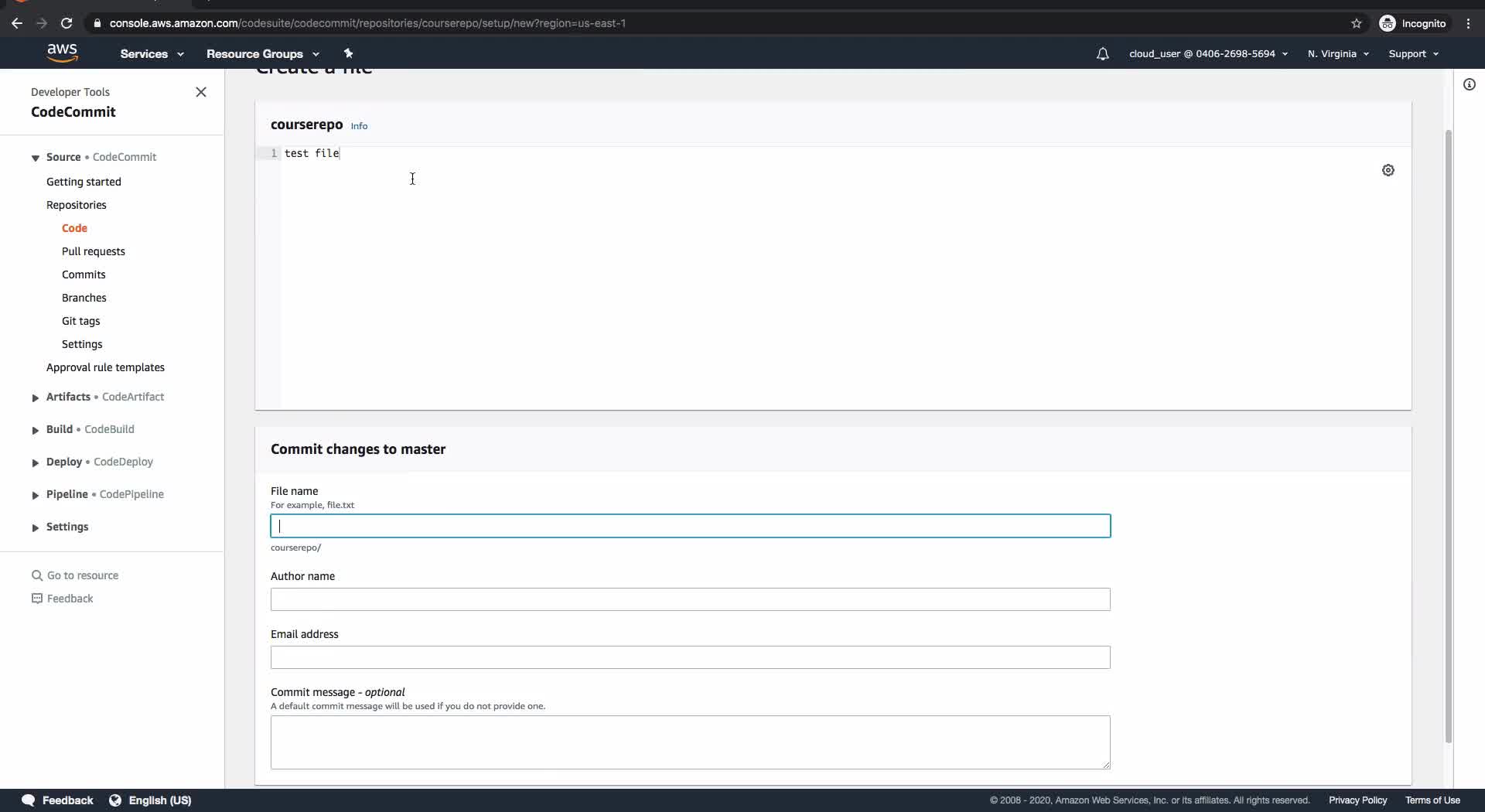Click the Commit message text area
The width and height of the screenshot is (1485, 812).
point(691,742)
